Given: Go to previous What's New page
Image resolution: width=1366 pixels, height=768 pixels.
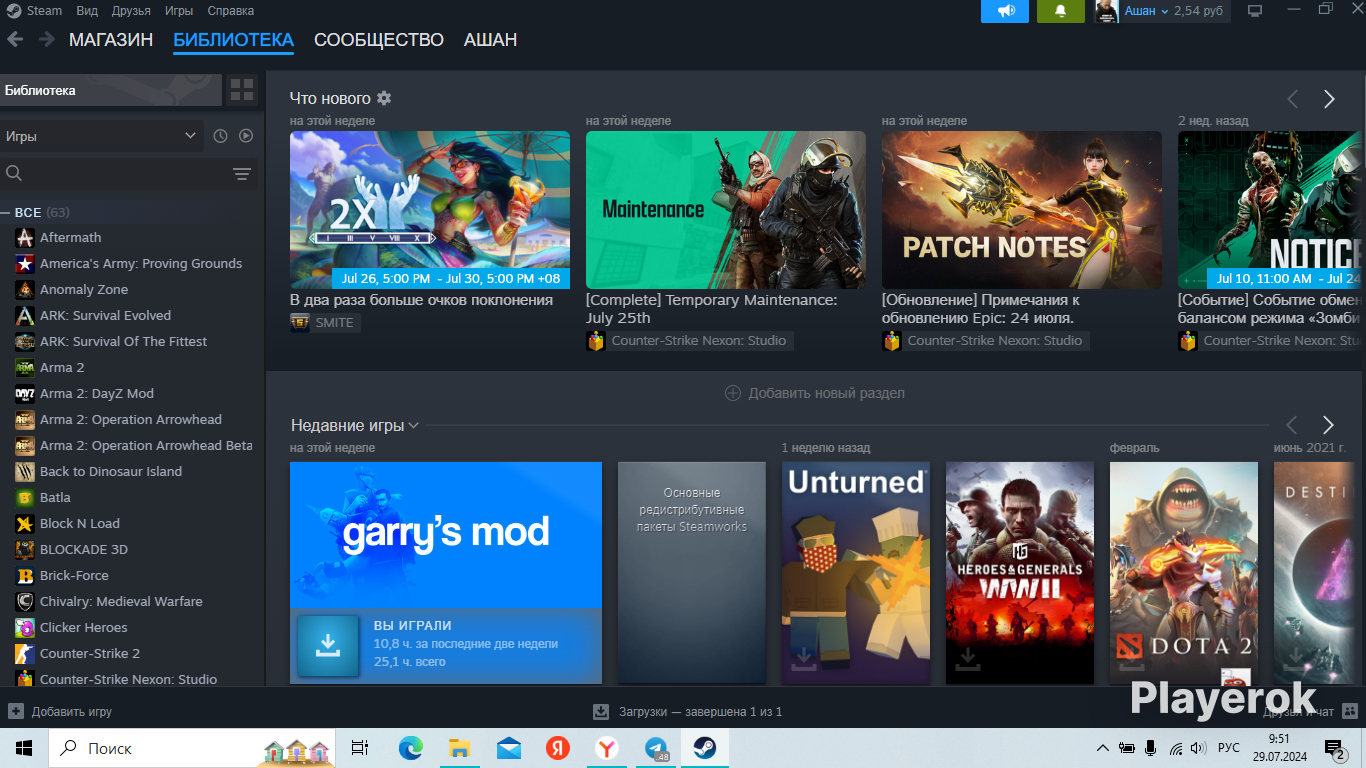Looking at the screenshot, I should click(1293, 99).
